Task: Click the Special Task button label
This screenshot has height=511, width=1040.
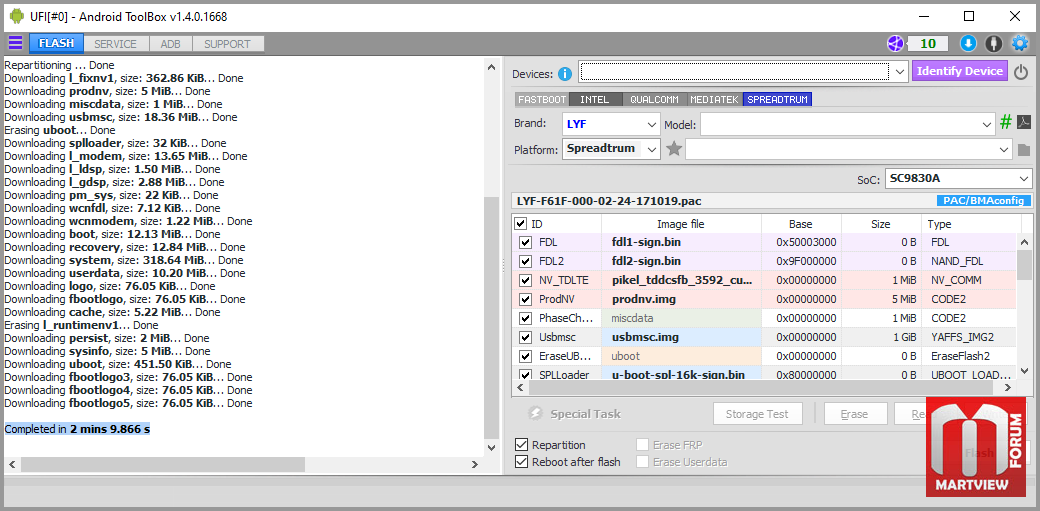Action: (586, 414)
